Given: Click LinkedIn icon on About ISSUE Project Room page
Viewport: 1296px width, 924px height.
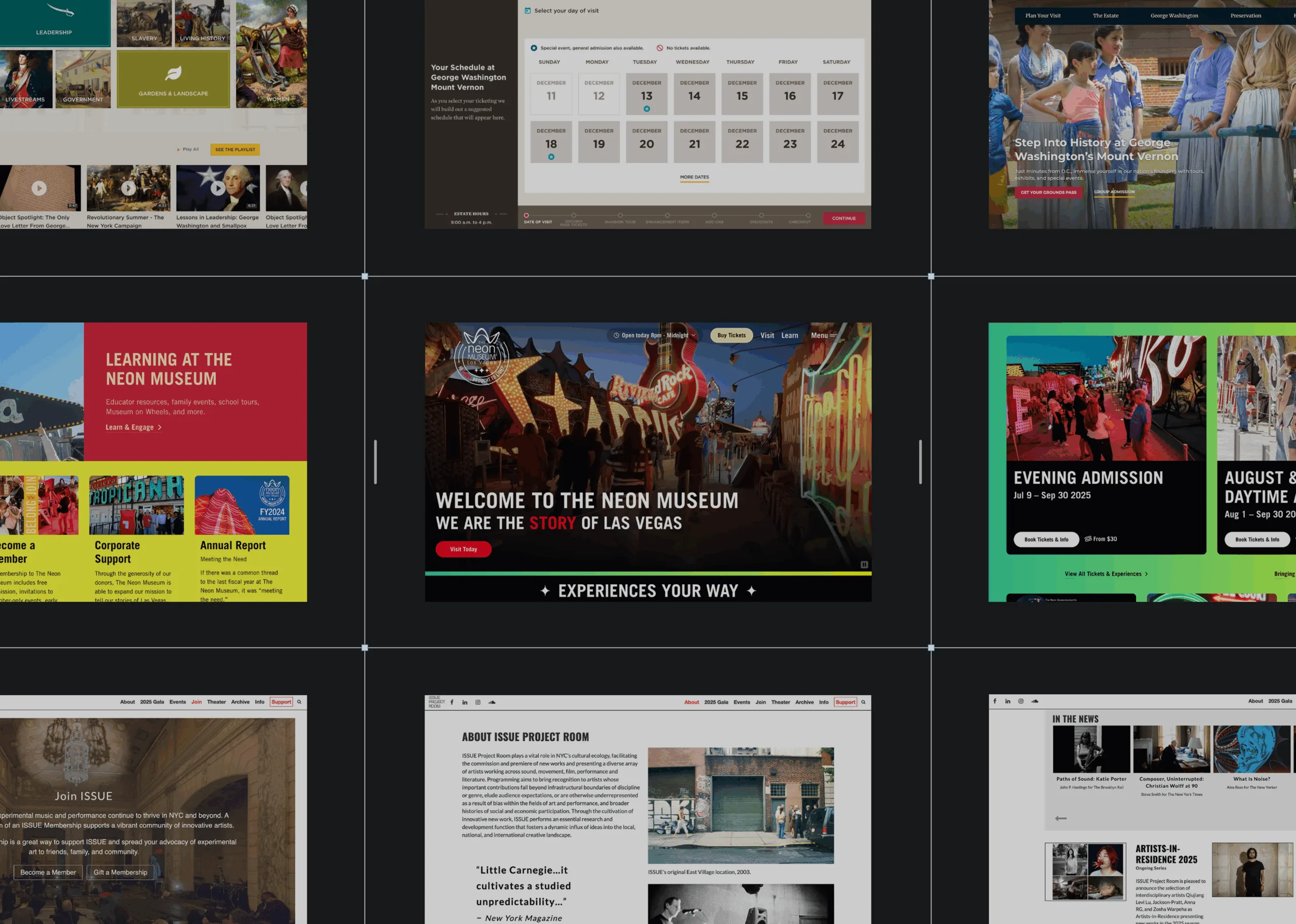Looking at the screenshot, I should tap(465, 702).
